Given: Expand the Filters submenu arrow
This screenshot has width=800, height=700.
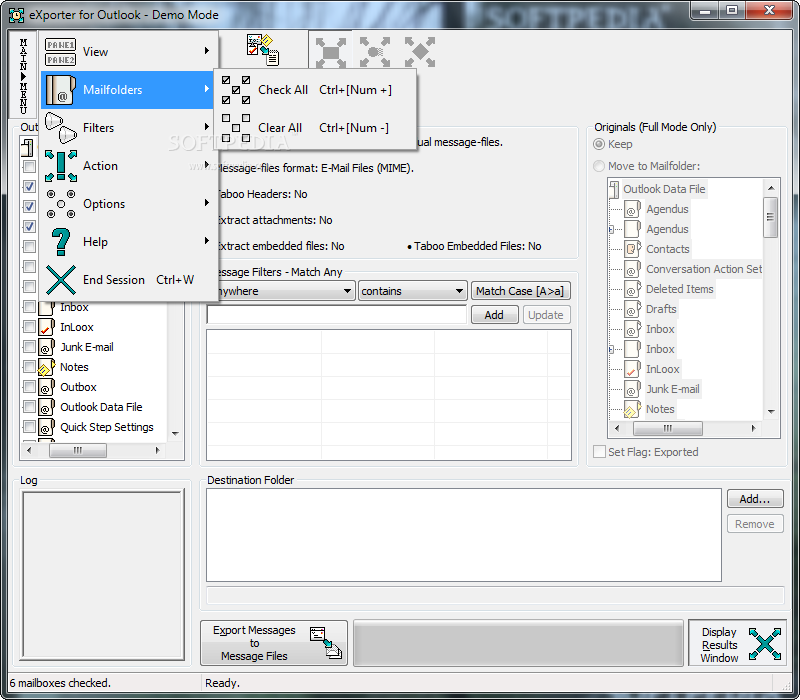Looking at the screenshot, I should (x=207, y=127).
